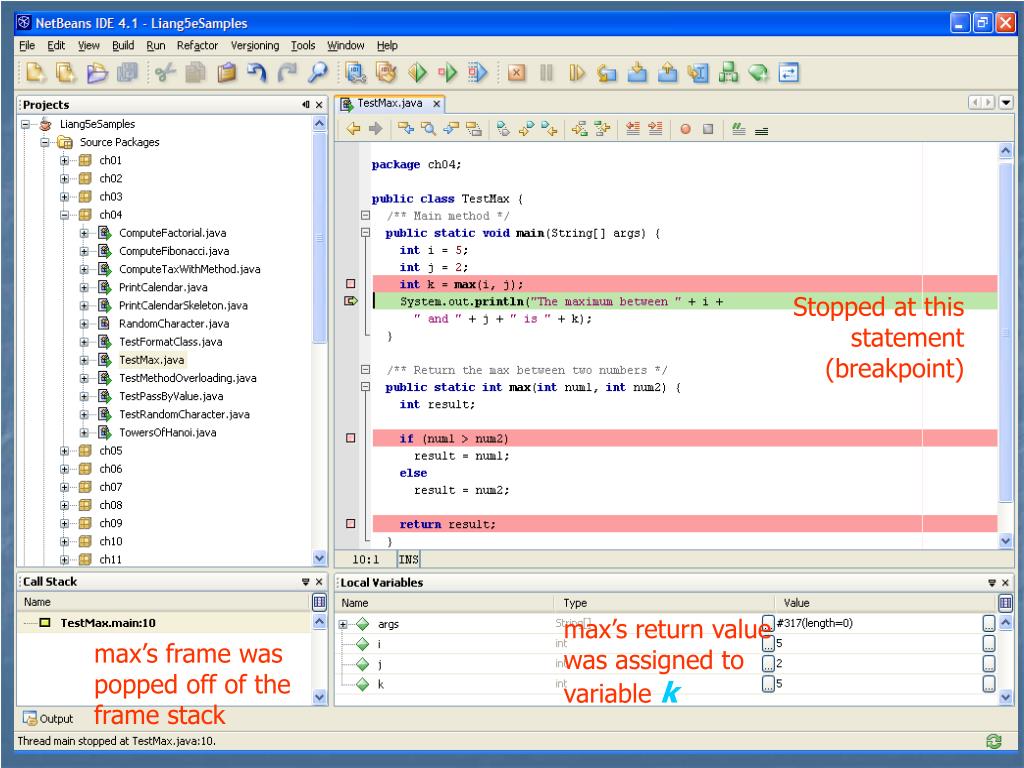The height and width of the screenshot is (768, 1024).
Task: Expand the ComputeFactorial.java file node
Action: click(84, 232)
